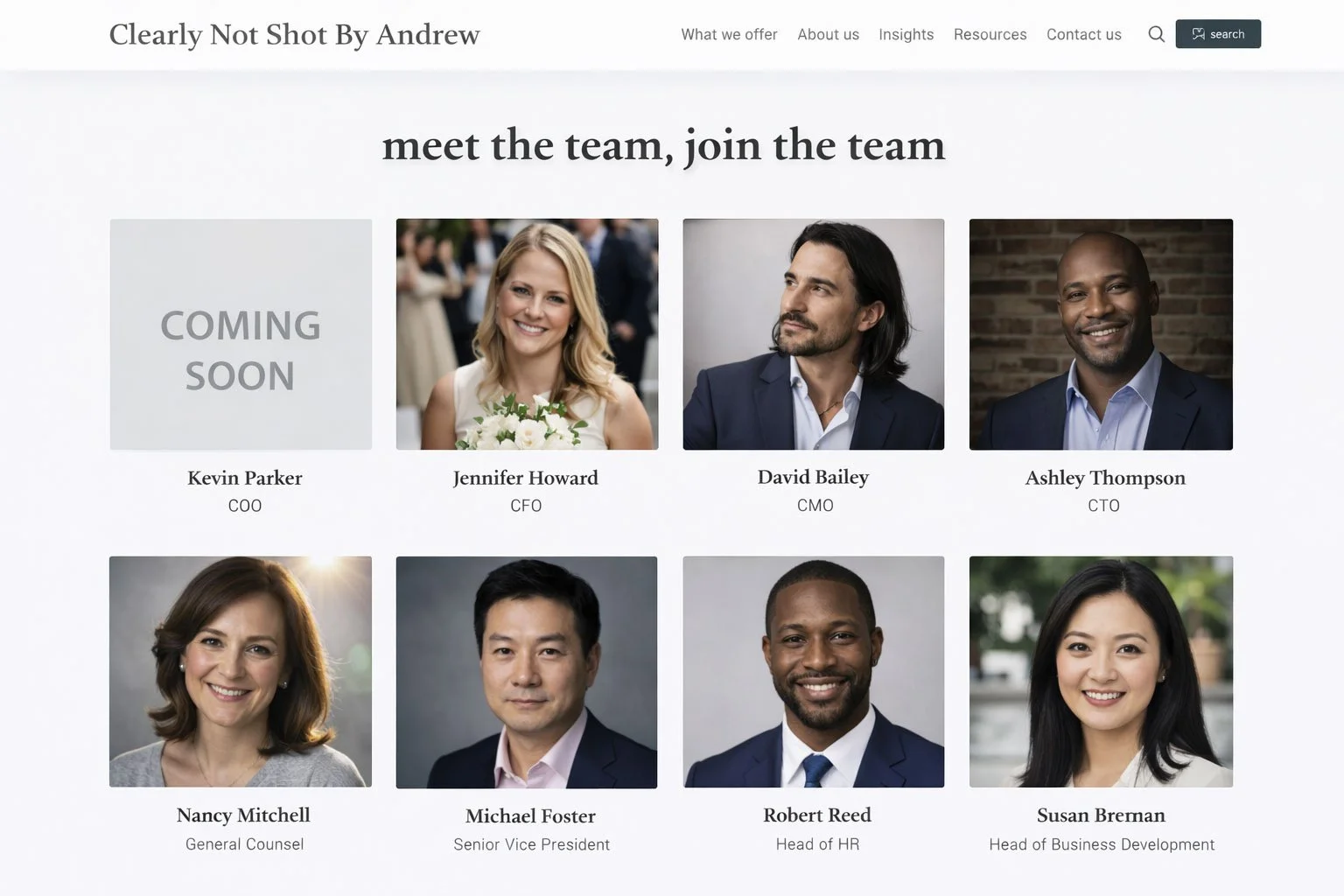Select Robert Reed's headshot

(x=813, y=672)
